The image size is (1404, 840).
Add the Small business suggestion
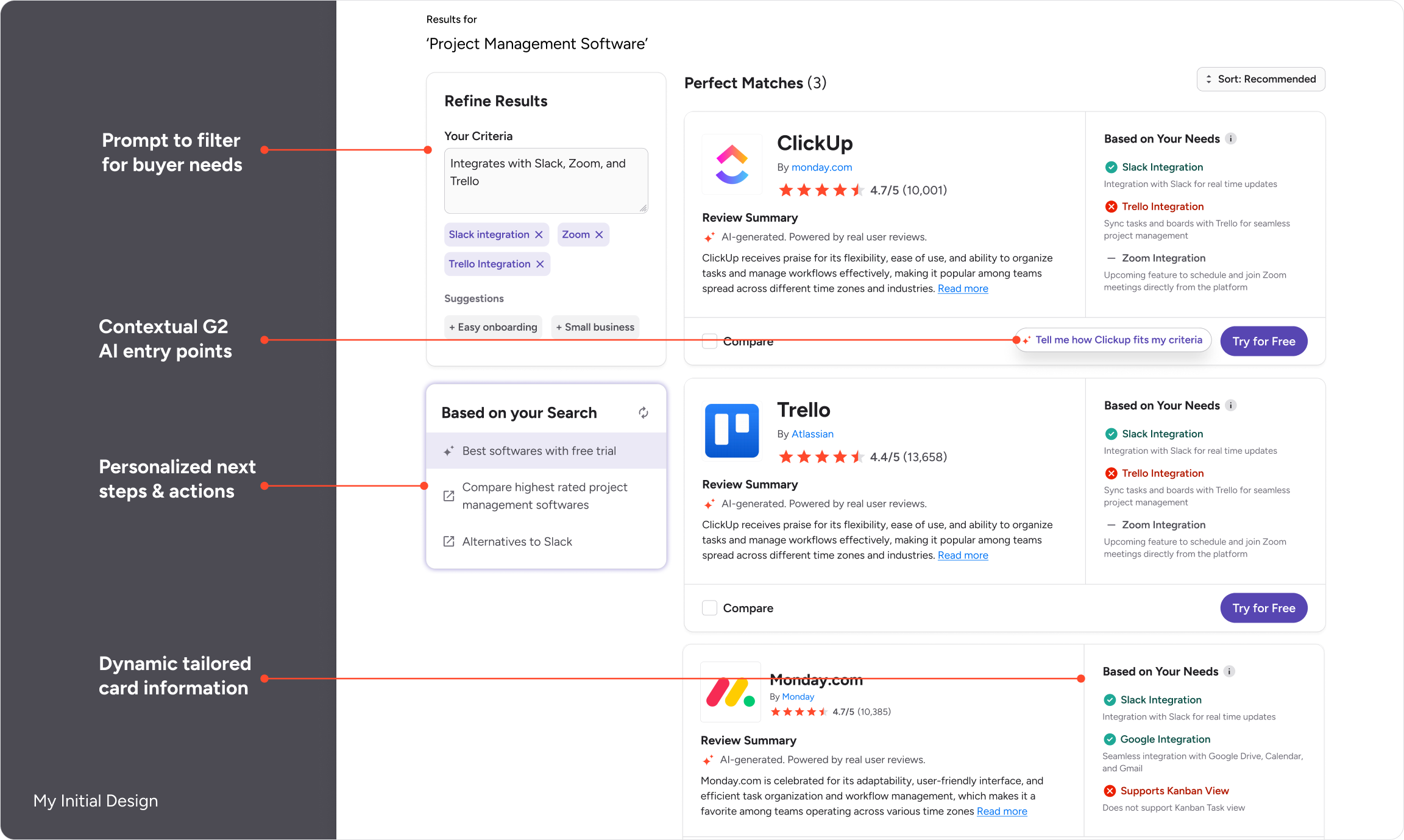click(595, 327)
